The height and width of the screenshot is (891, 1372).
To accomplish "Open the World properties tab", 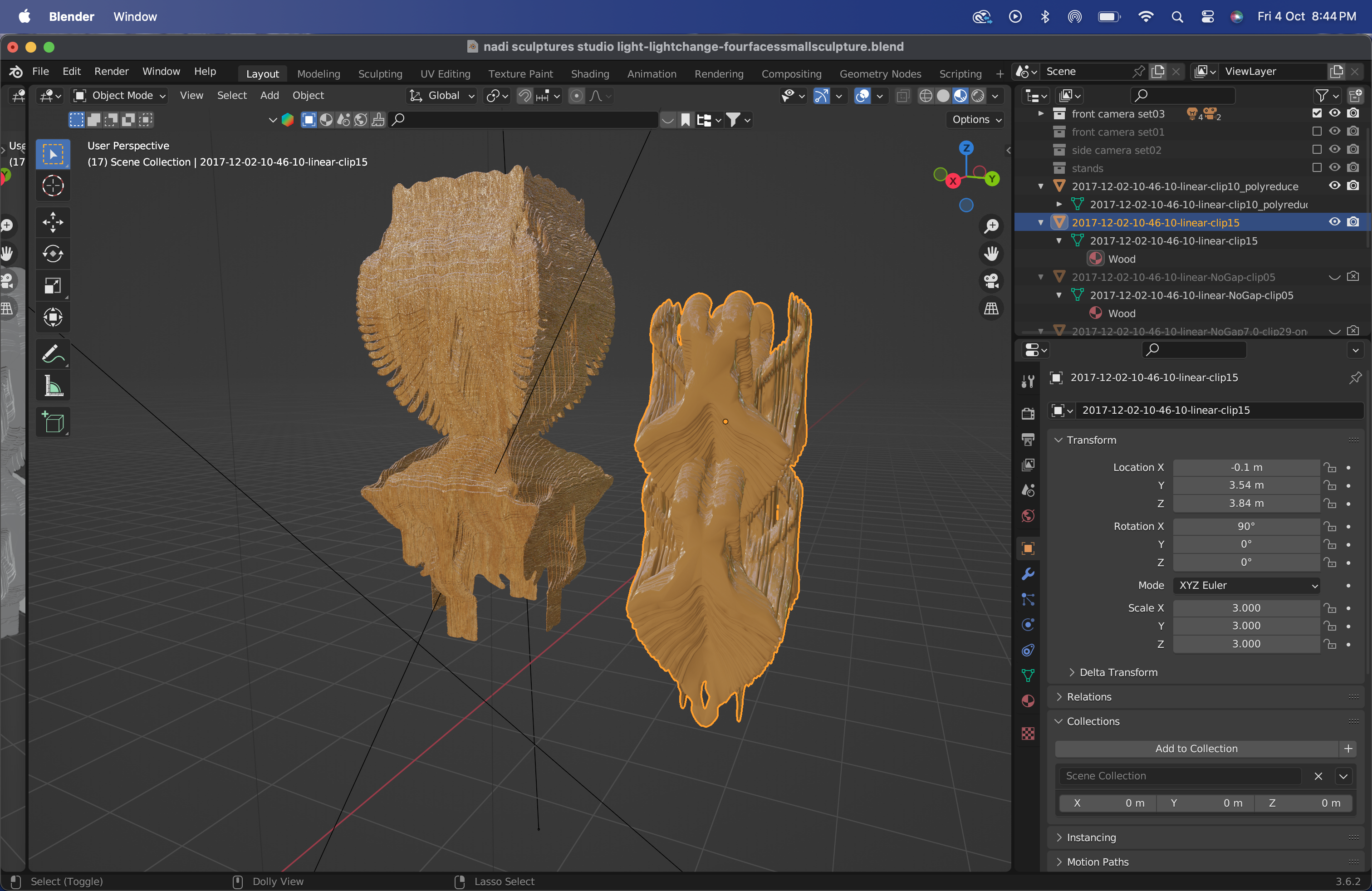I will 1028,516.
